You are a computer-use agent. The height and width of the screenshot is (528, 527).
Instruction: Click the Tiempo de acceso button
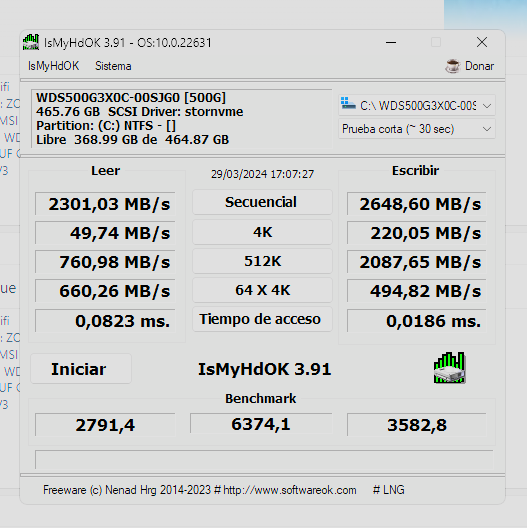click(x=262, y=319)
